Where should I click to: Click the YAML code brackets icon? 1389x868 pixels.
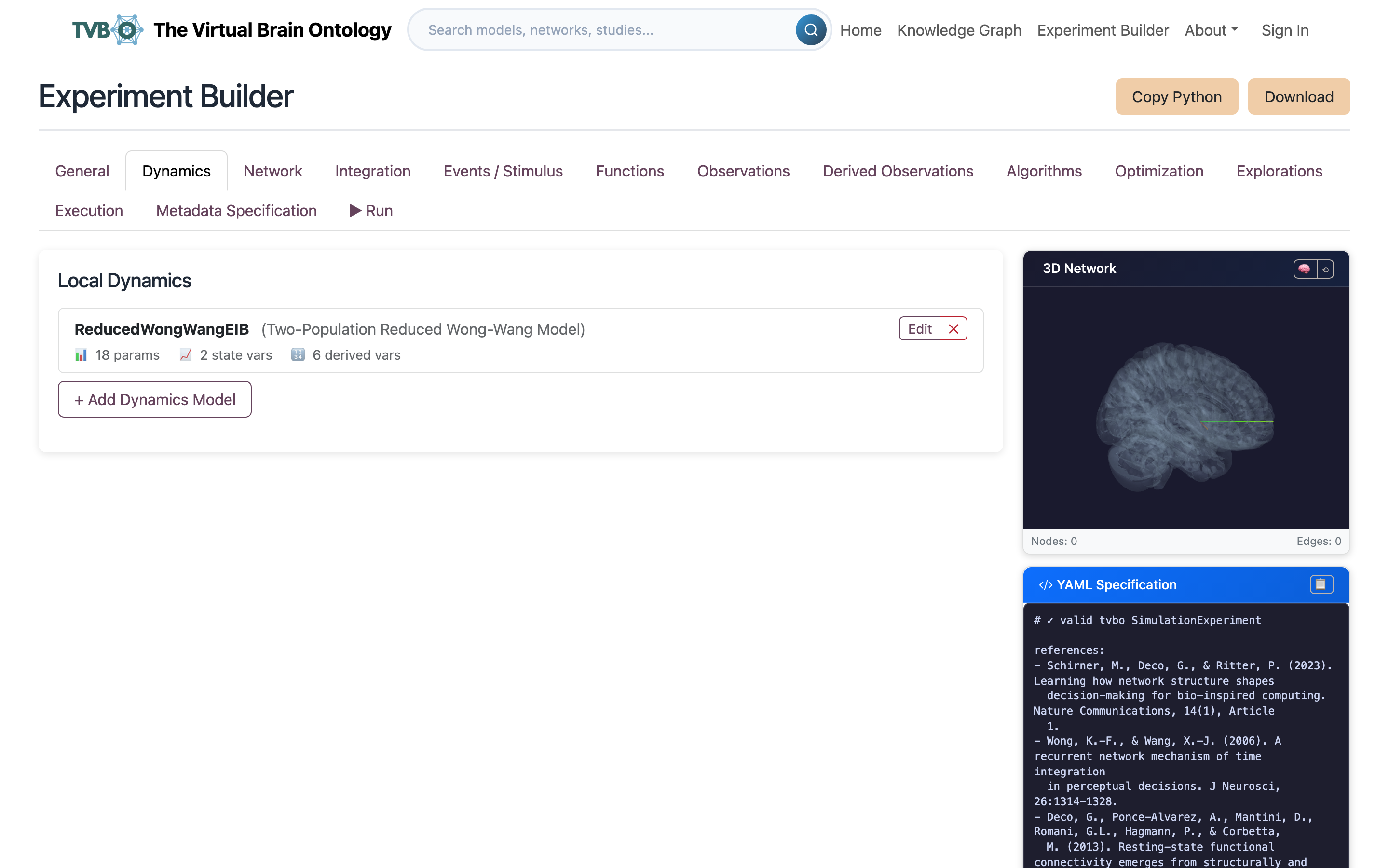(x=1045, y=585)
